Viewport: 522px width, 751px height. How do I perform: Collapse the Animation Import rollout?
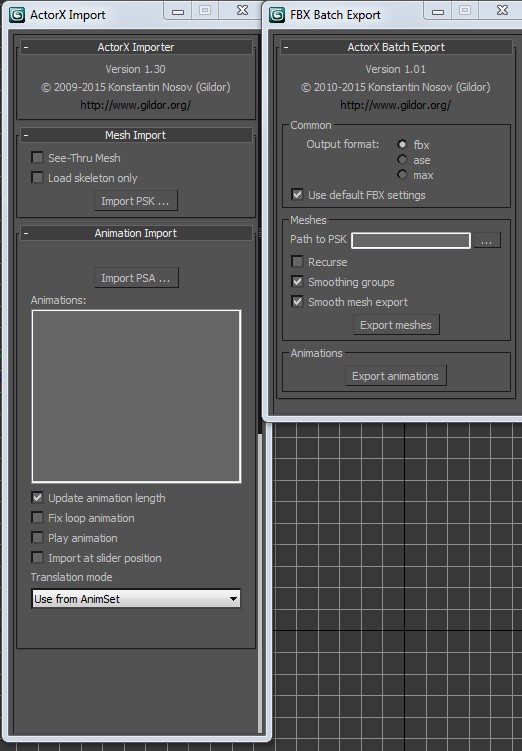[x=136, y=233]
